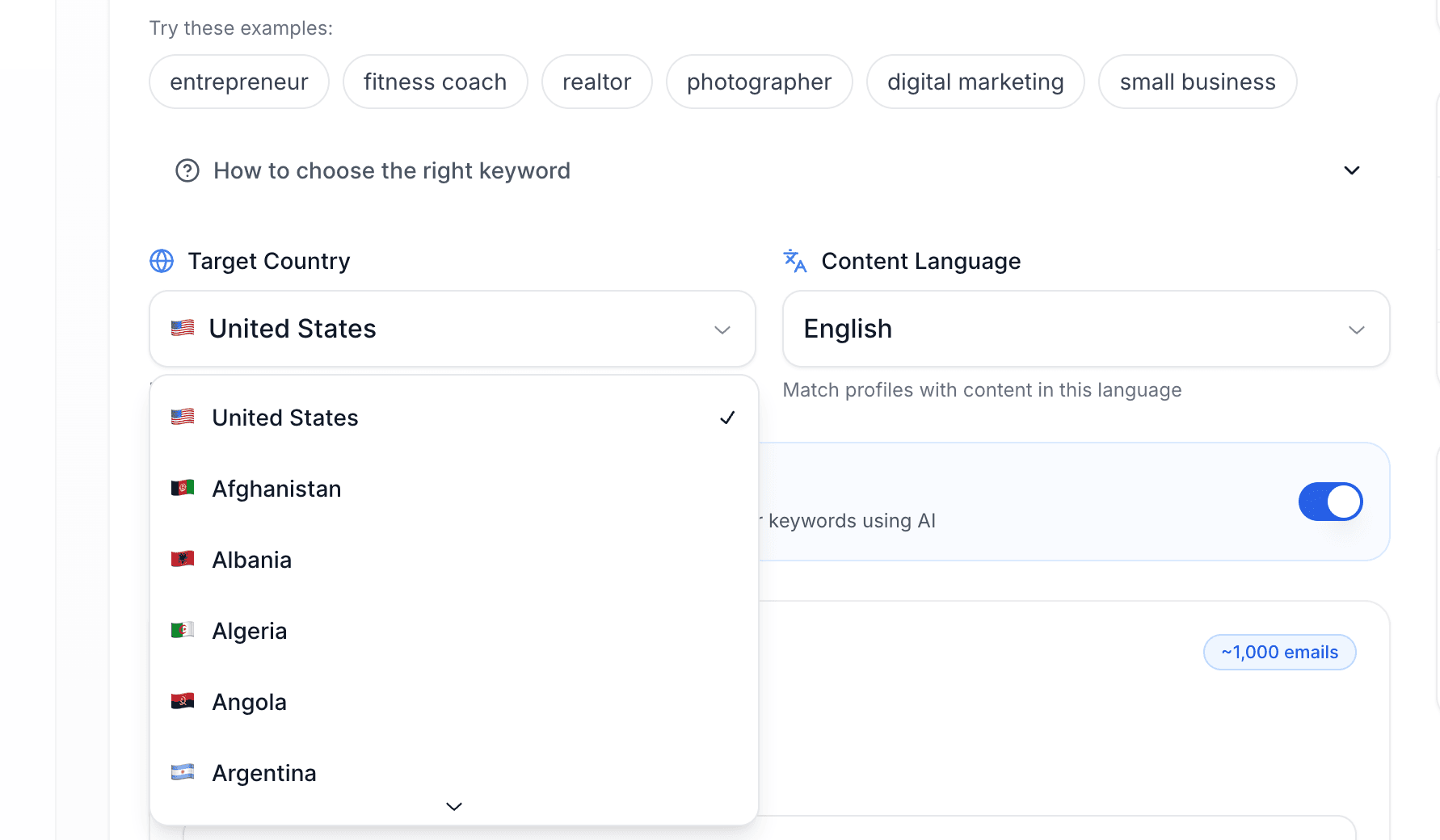The width and height of the screenshot is (1440, 840).
Task: Disable the AI keywords toggle
Action: [1330, 502]
